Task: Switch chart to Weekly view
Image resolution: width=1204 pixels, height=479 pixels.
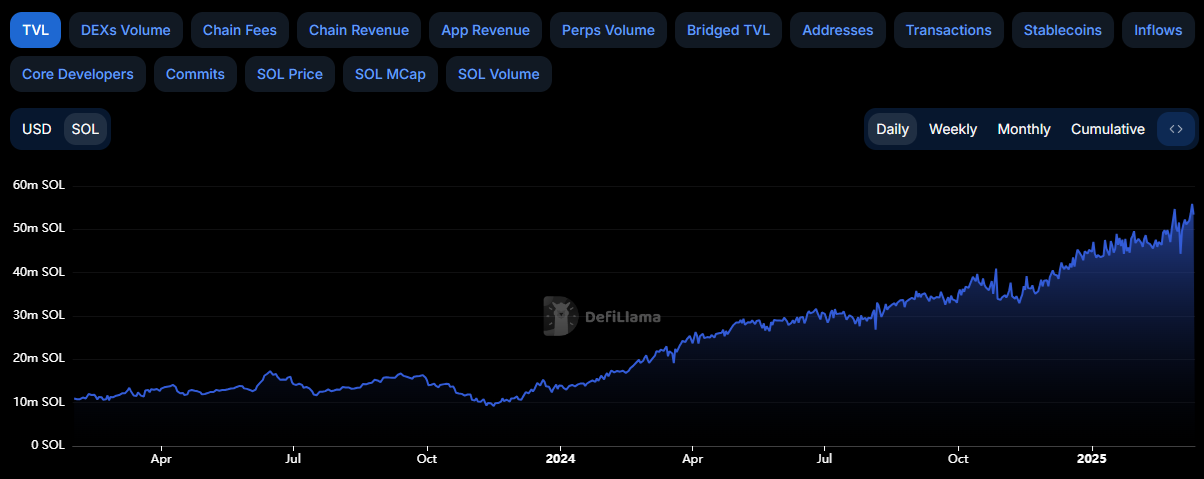Action: [952, 129]
